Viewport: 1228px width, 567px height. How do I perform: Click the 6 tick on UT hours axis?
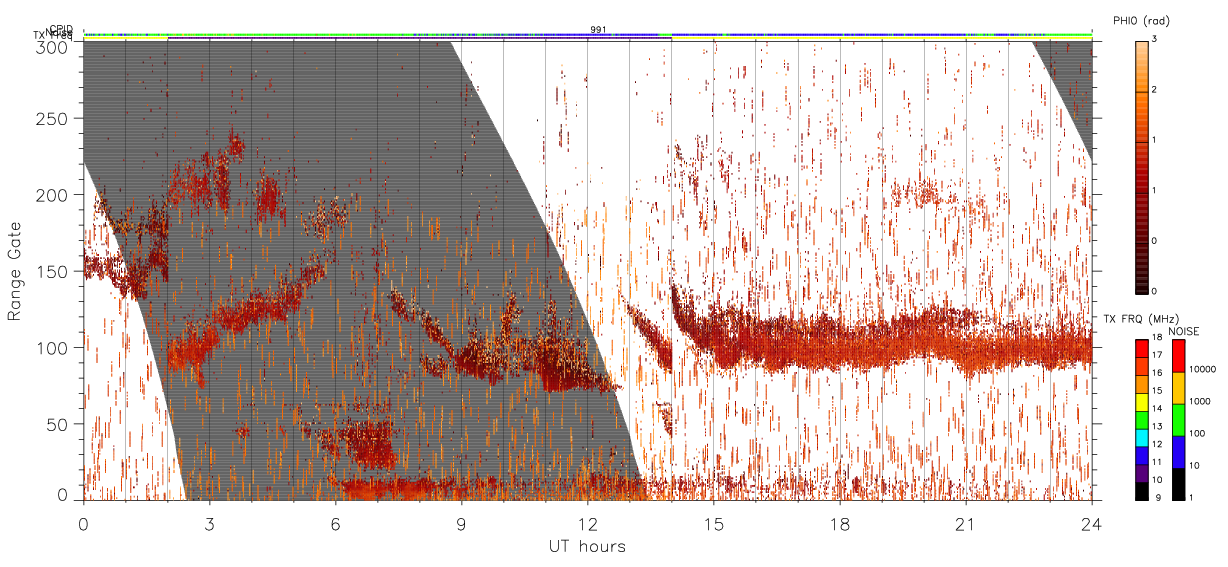pos(335,523)
